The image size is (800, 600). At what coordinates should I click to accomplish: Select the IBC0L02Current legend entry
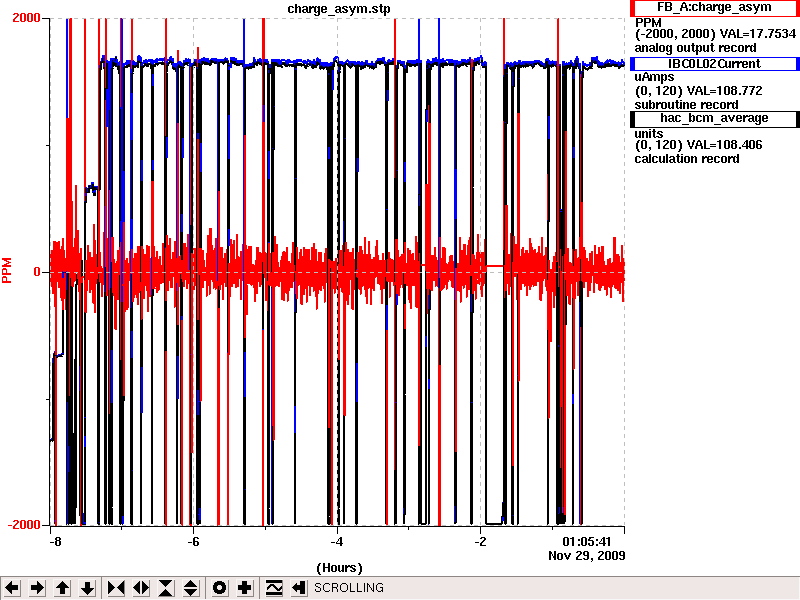coord(714,64)
